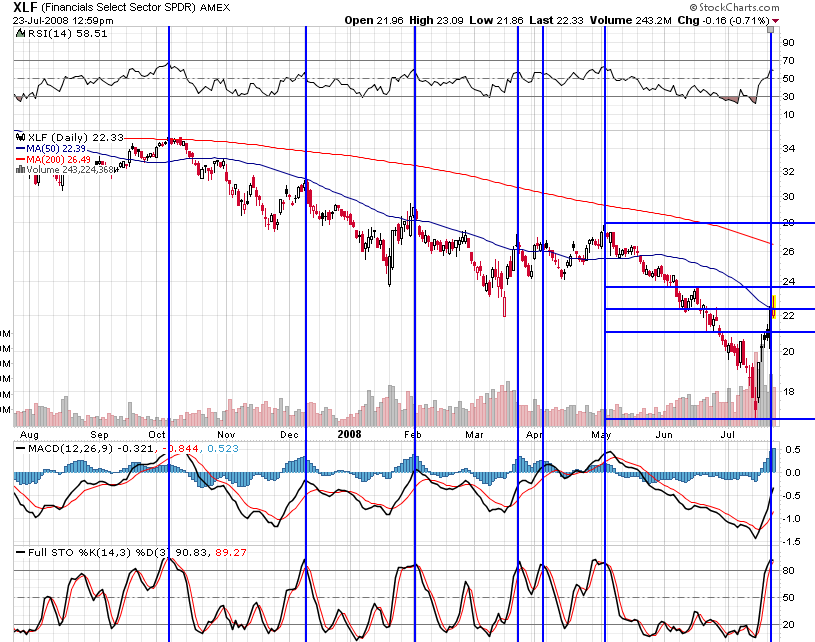Click the 0.5 level on MACD scale
815x642 pixels.
tap(793, 450)
